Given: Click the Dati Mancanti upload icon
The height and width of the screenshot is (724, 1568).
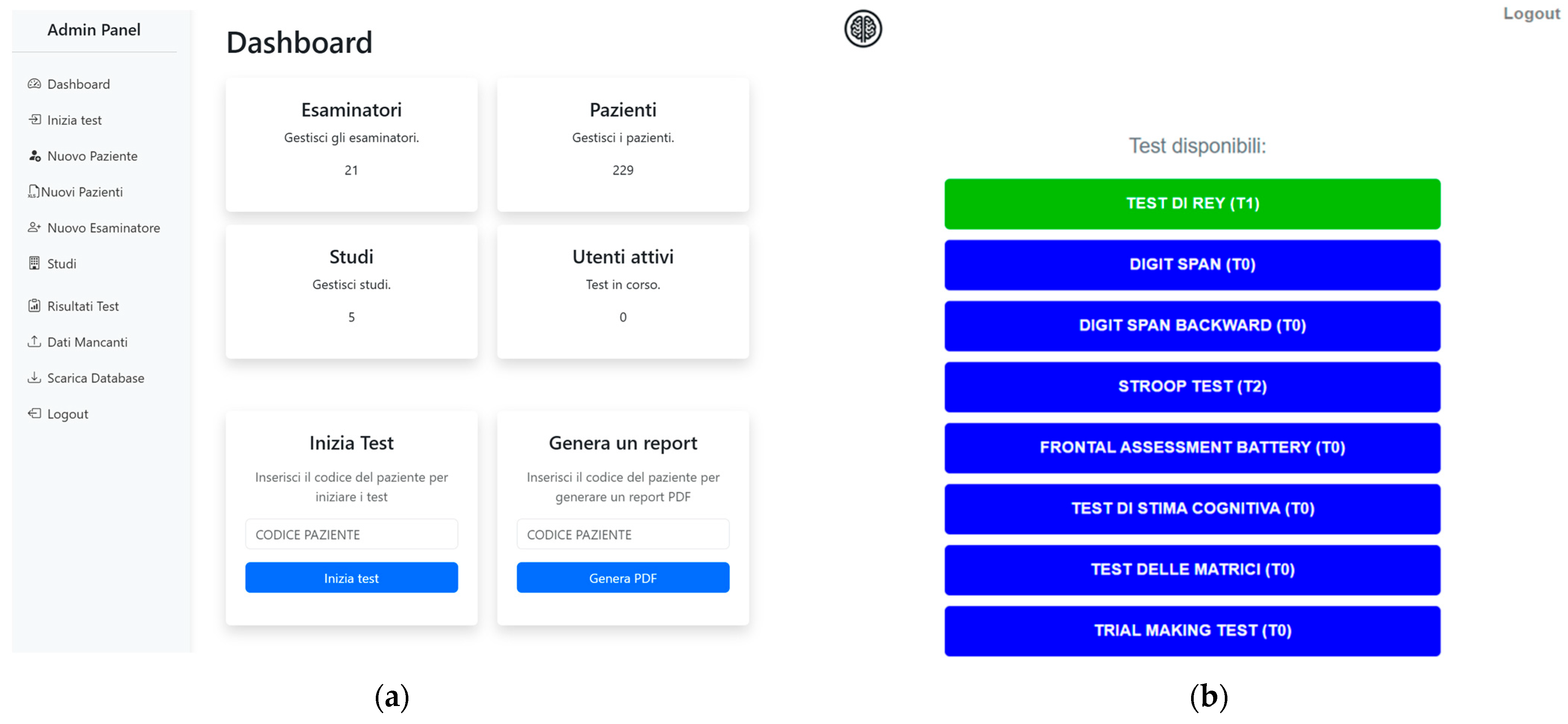Looking at the screenshot, I should [34, 342].
